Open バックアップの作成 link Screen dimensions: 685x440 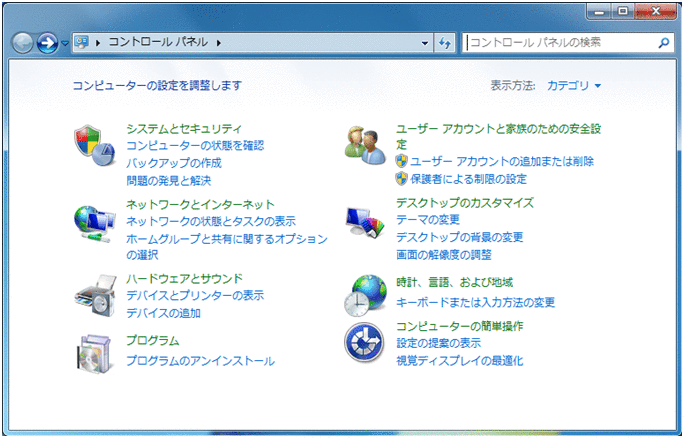pyautogui.click(x=174, y=163)
